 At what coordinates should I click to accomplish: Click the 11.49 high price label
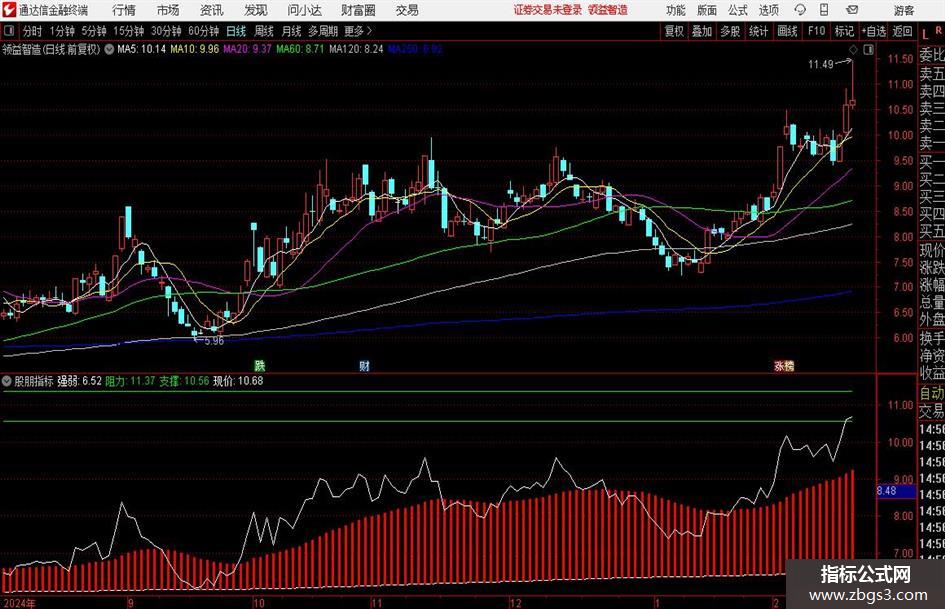click(820, 65)
